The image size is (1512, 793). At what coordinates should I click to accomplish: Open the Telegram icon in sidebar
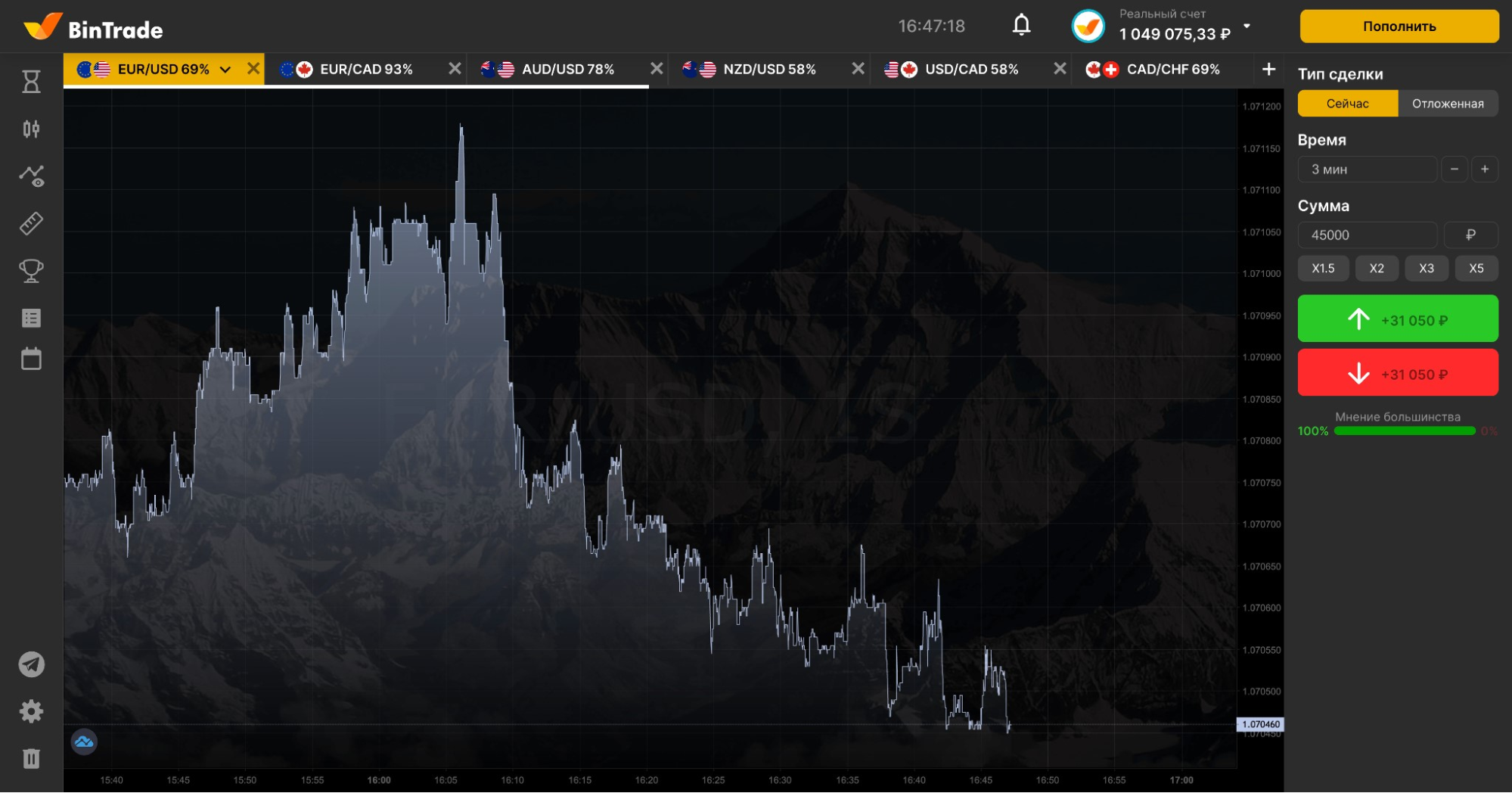click(31, 664)
